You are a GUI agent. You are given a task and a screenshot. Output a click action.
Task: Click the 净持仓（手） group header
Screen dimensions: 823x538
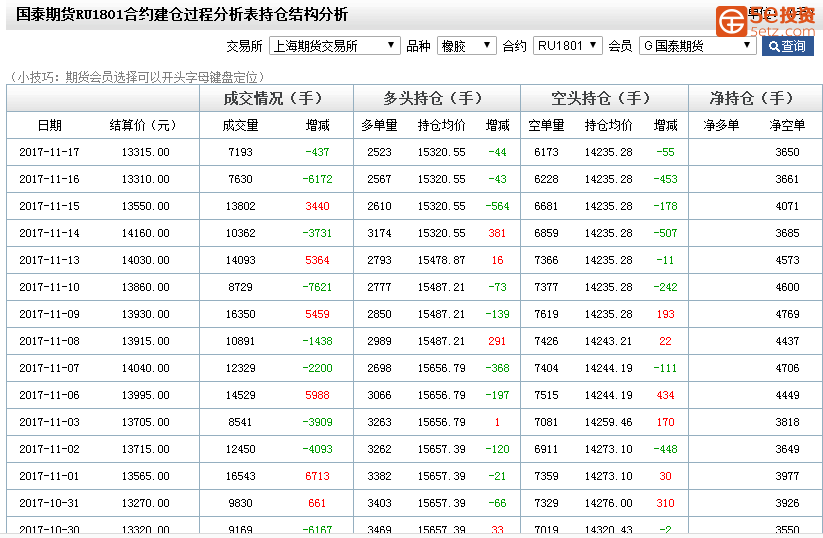pyautogui.click(x=751, y=98)
